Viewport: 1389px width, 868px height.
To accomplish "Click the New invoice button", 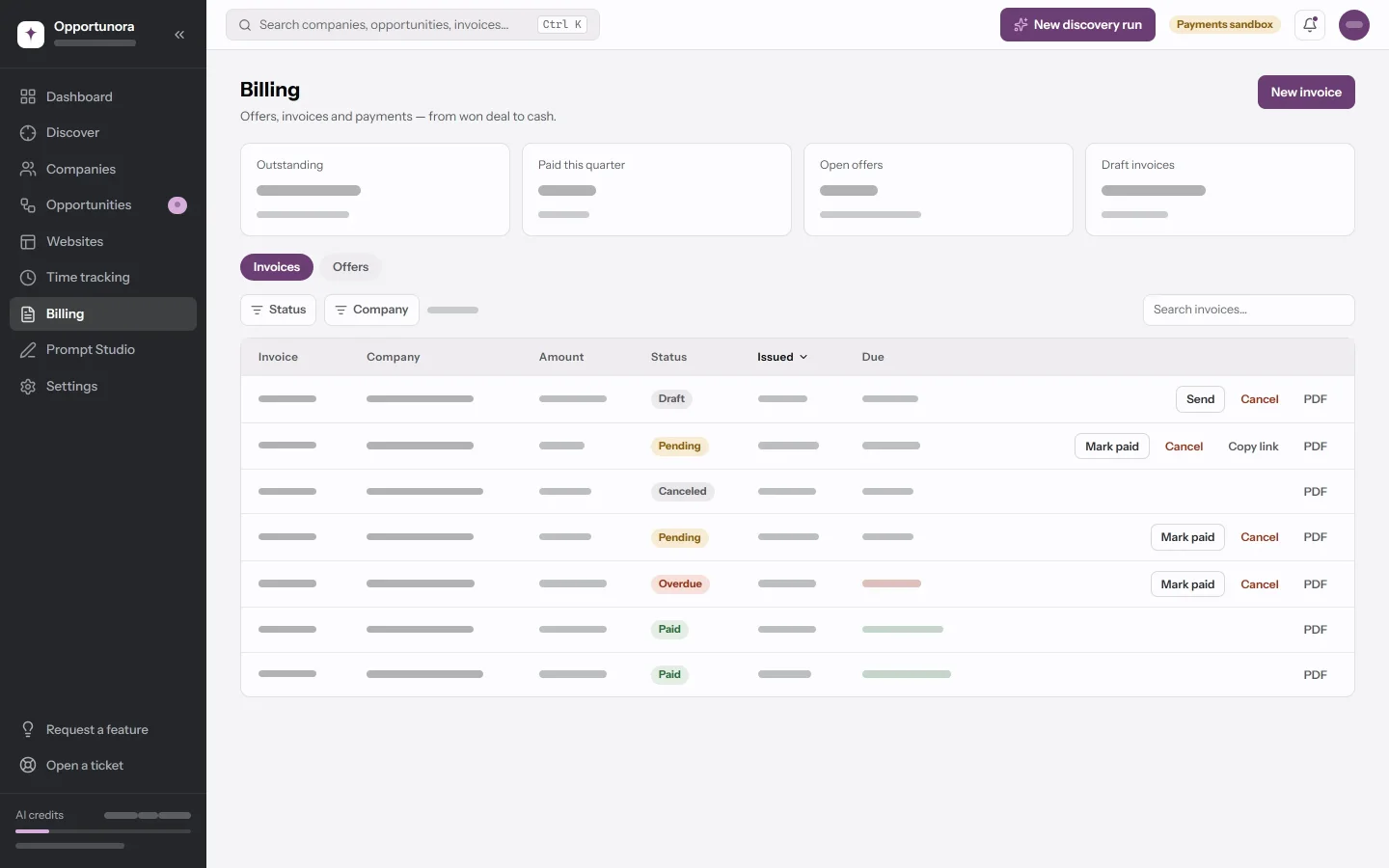I will [x=1306, y=93].
